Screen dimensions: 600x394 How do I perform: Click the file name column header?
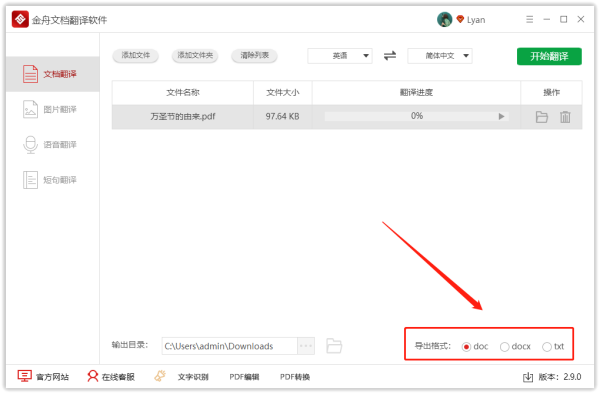click(x=183, y=93)
